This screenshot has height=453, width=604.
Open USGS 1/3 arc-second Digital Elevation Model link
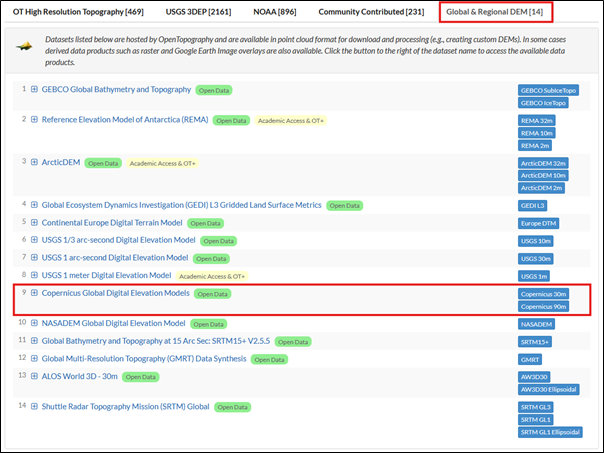[119, 240]
